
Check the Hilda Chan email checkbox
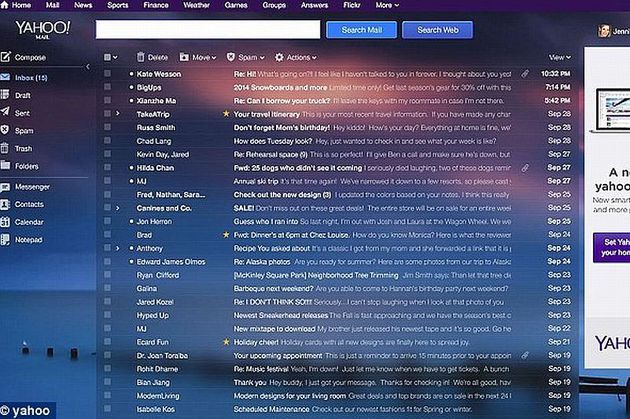pos(107,167)
